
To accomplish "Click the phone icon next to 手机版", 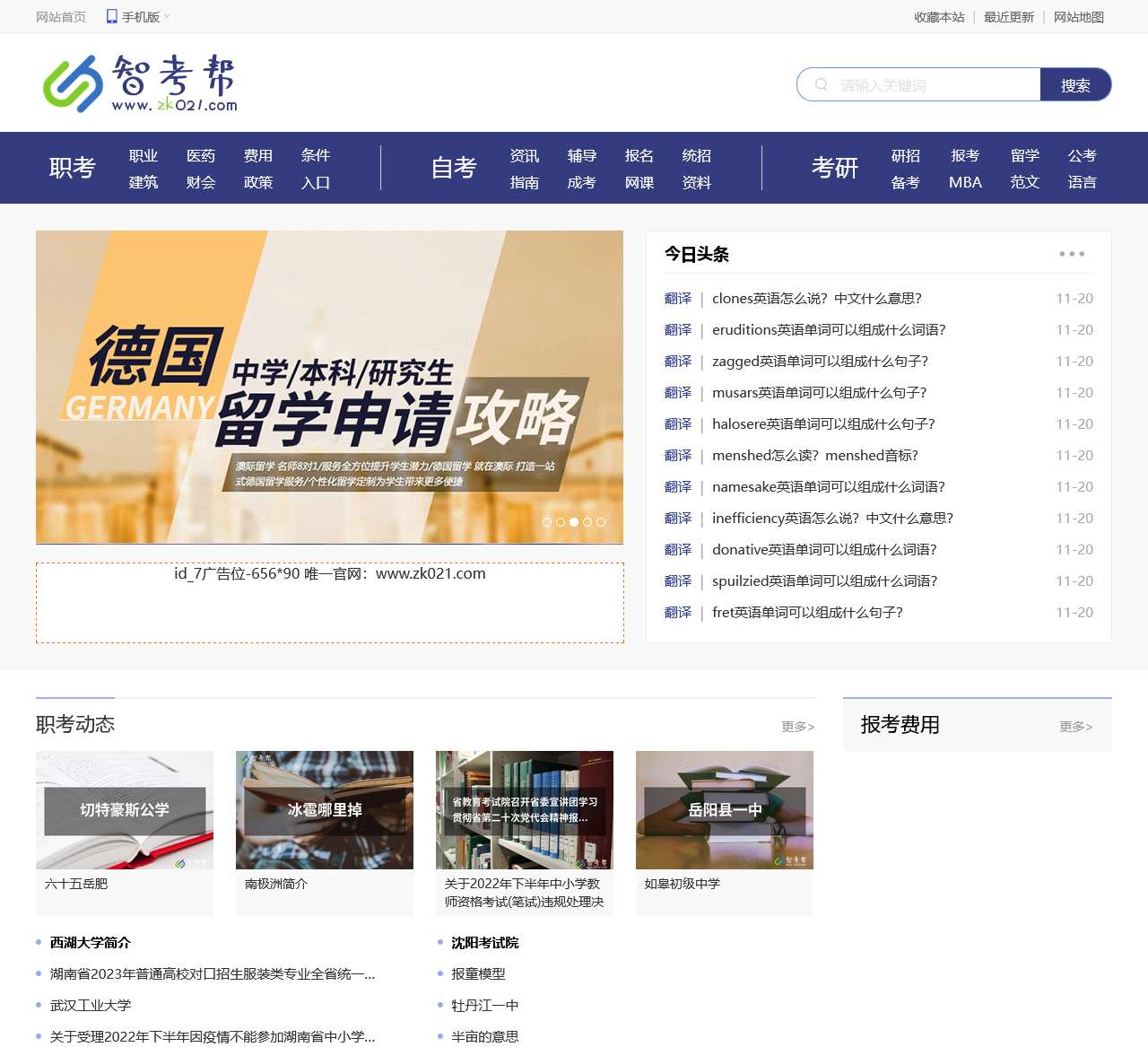I will pos(110,14).
